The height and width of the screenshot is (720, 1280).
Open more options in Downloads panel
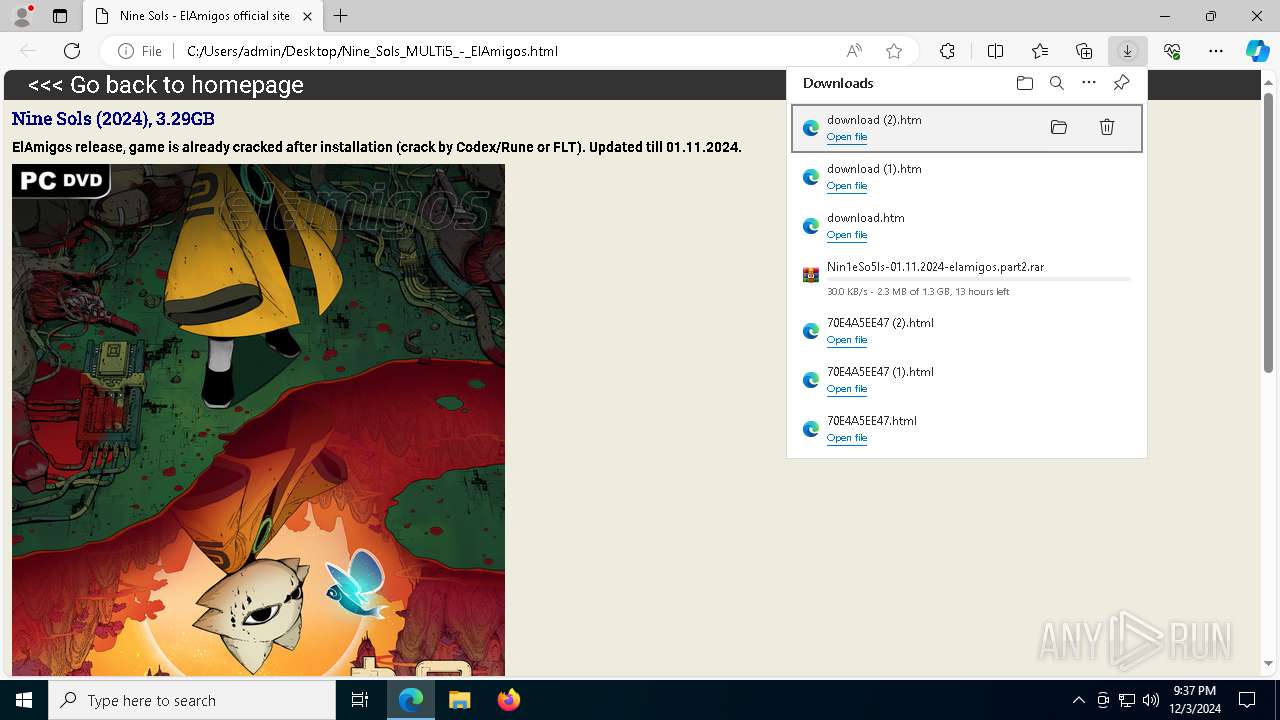tap(1089, 83)
